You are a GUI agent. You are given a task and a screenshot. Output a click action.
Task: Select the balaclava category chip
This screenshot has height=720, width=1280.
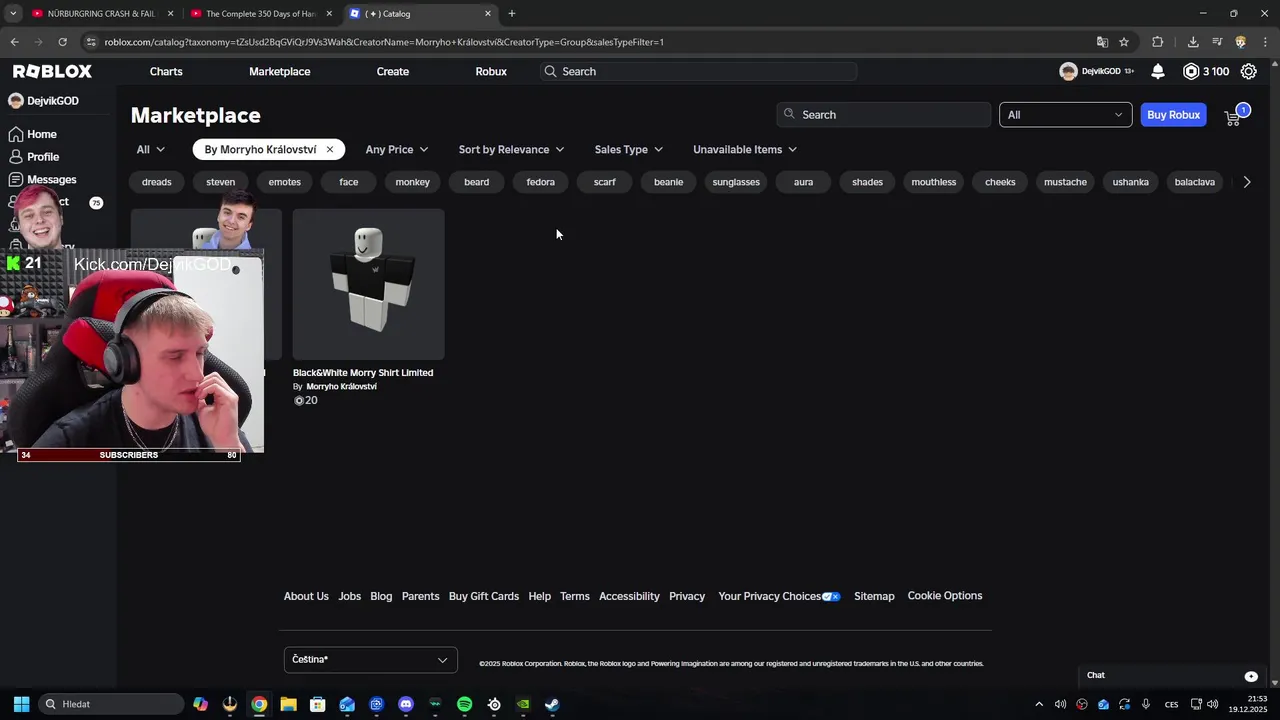click(x=1194, y=182)
